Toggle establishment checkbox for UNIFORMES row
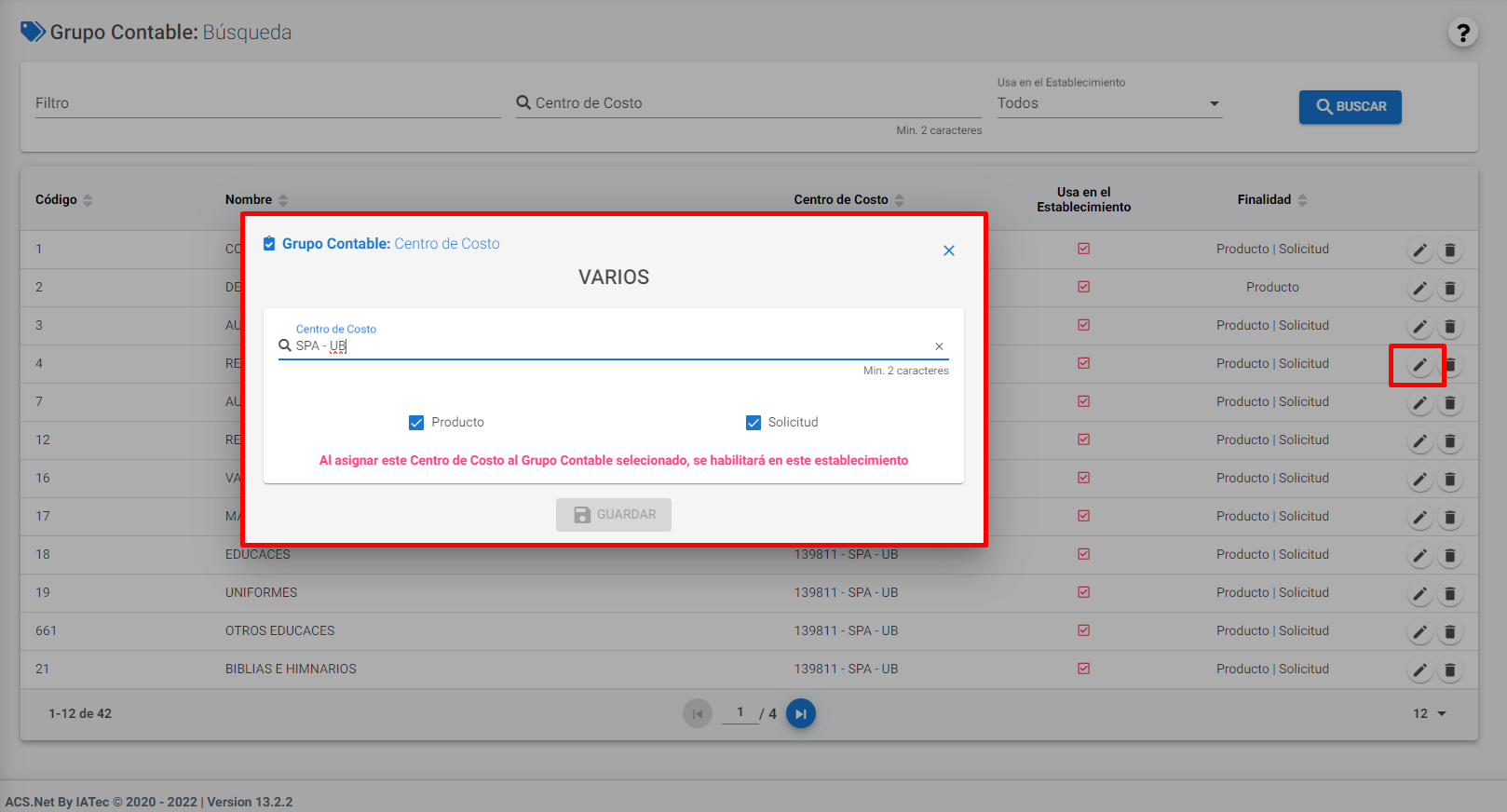Image resolution: width=1507 pixels, height=812 pixels. click(1083, 592)
